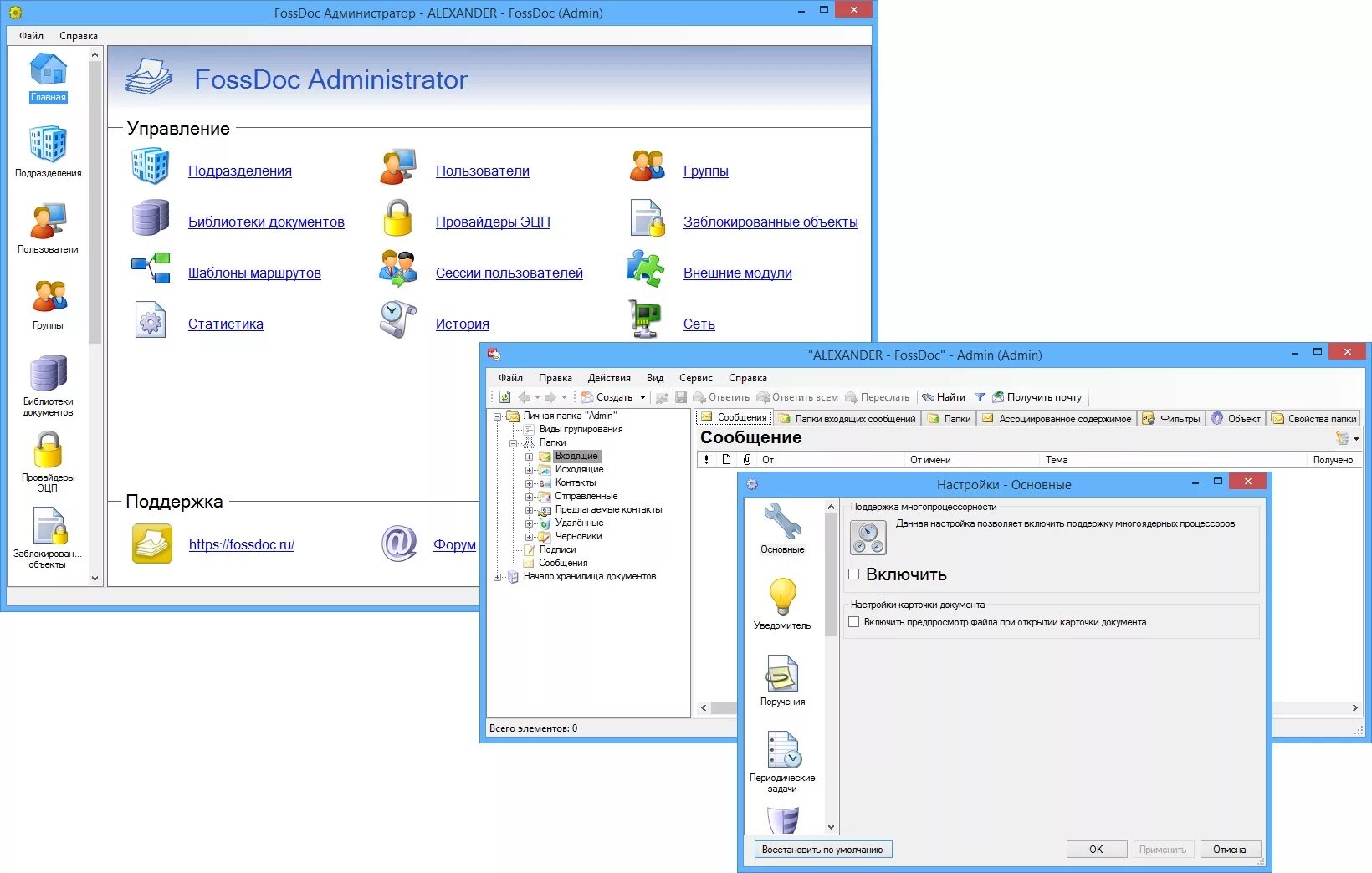Click the Статистика gear document icon
The image size is (1372, 873).
click(x=151, y=321)
